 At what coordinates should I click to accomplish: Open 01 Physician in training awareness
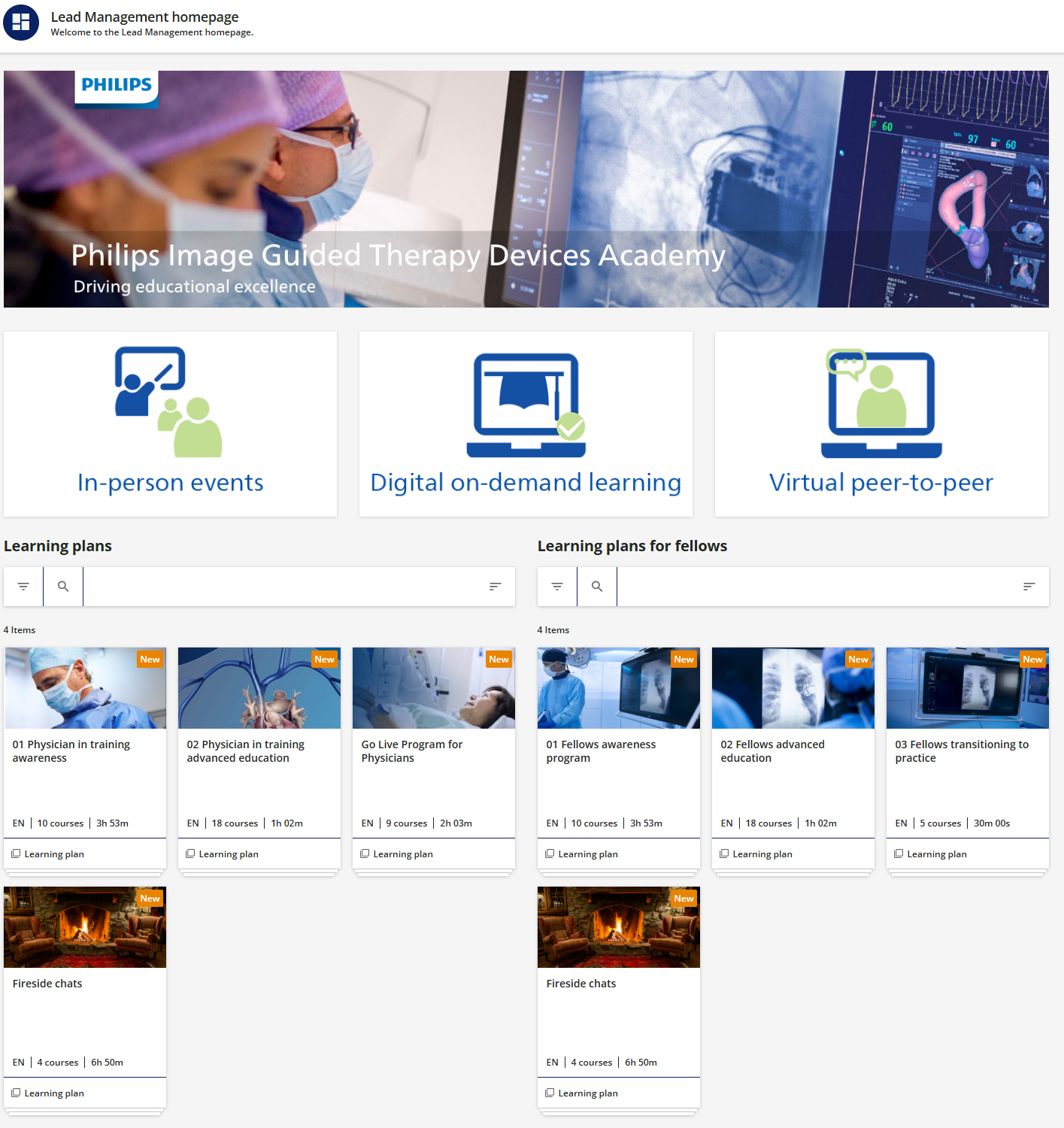point(71,750)
